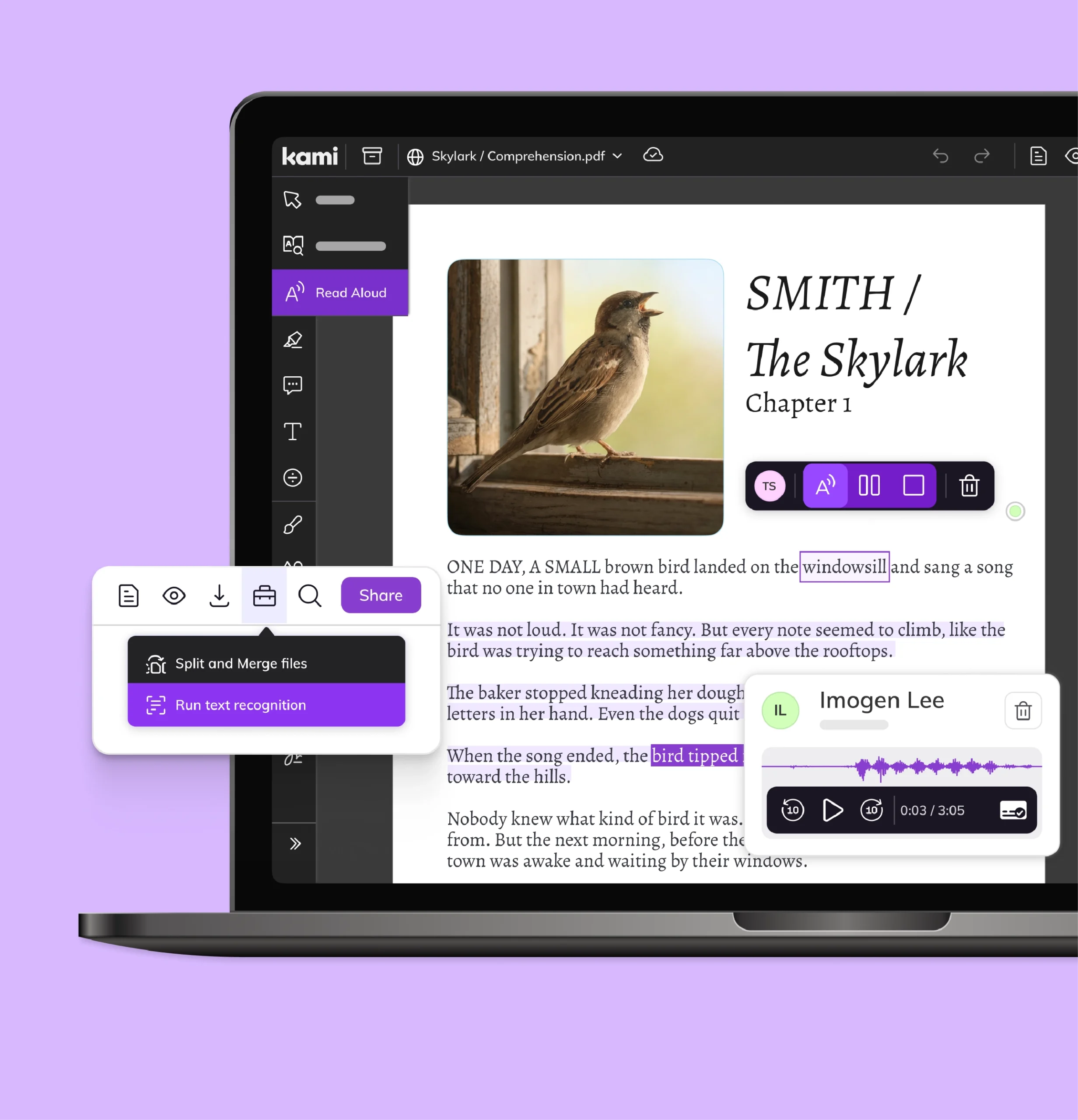Select the Highlighter markup tool
Viewport: 1078px width, 1120px height.
click(x=293, y=340)
